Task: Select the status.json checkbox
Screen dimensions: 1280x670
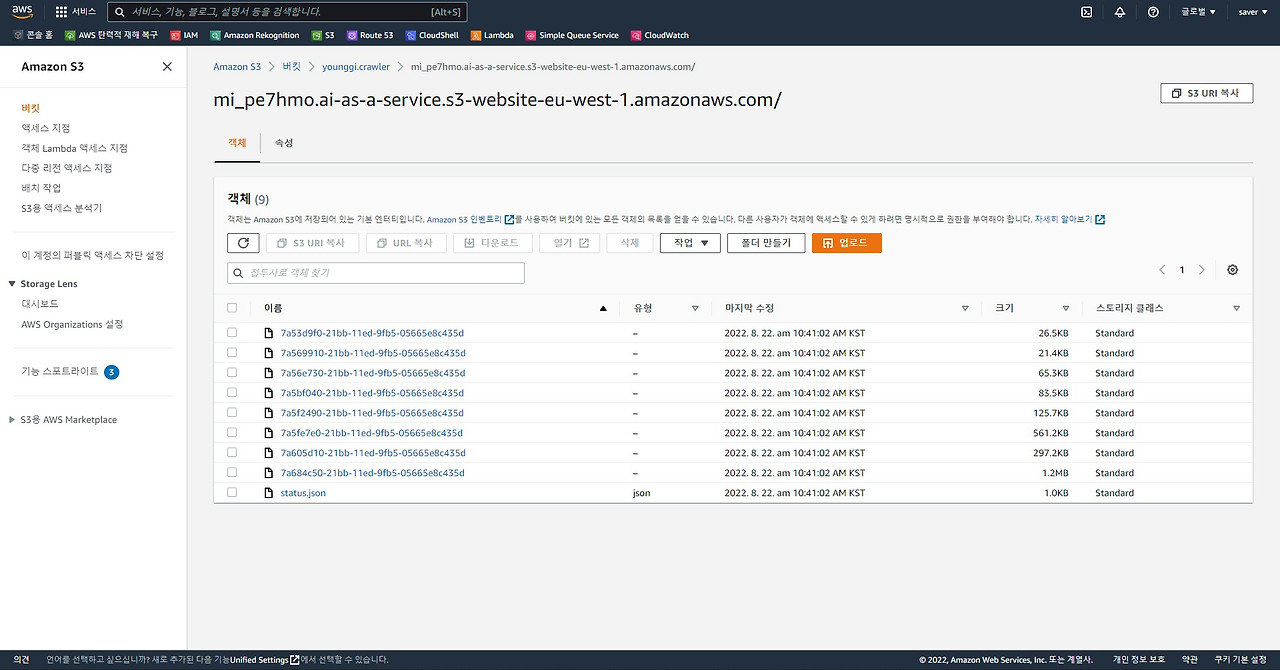Action: tap(232, 492)
